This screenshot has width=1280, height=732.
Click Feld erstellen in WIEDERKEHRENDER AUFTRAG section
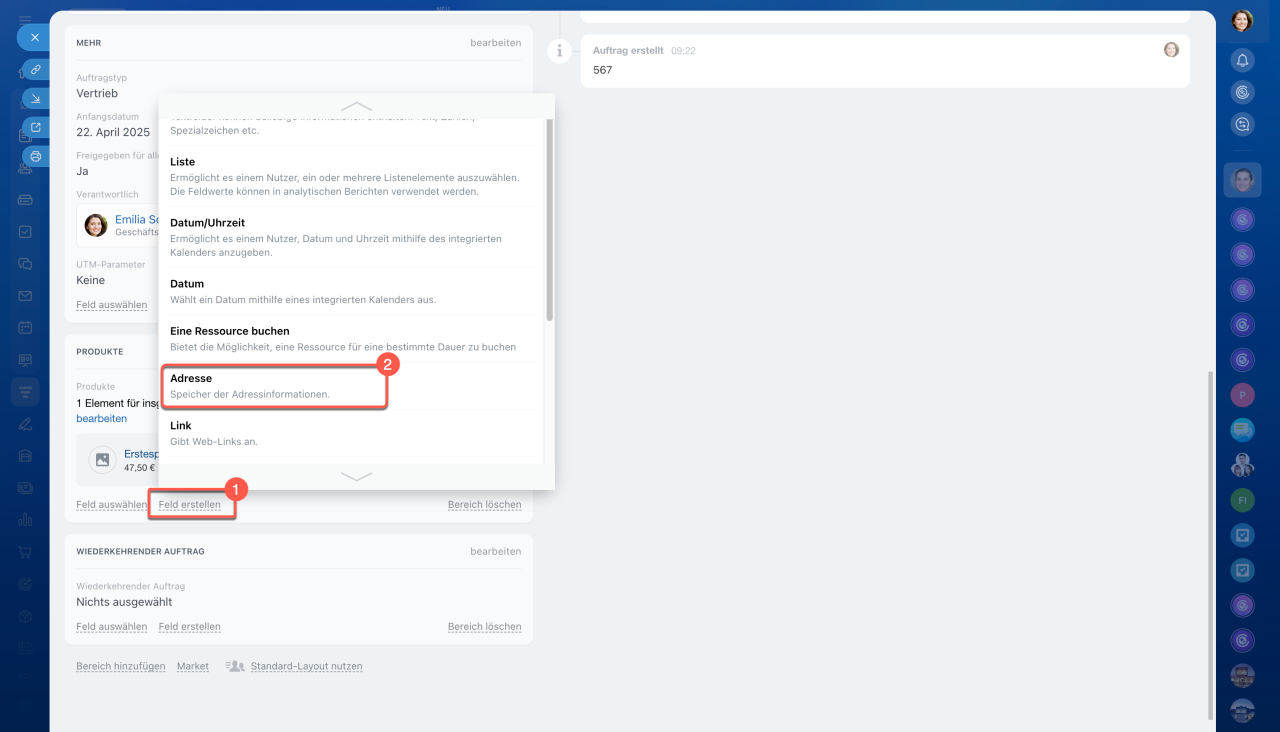coord(190,627)
